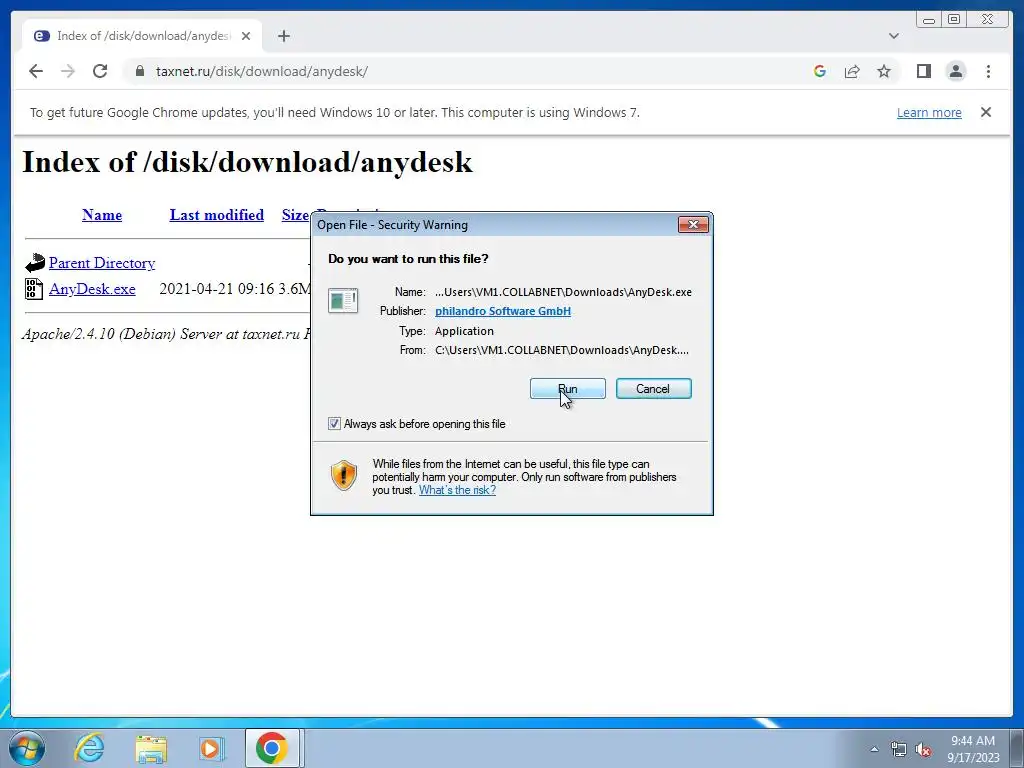Click the binary file icon beside AnyDesk.exe
The width and height of the screenshot is (1024, 768).
(x=34, y=289)
